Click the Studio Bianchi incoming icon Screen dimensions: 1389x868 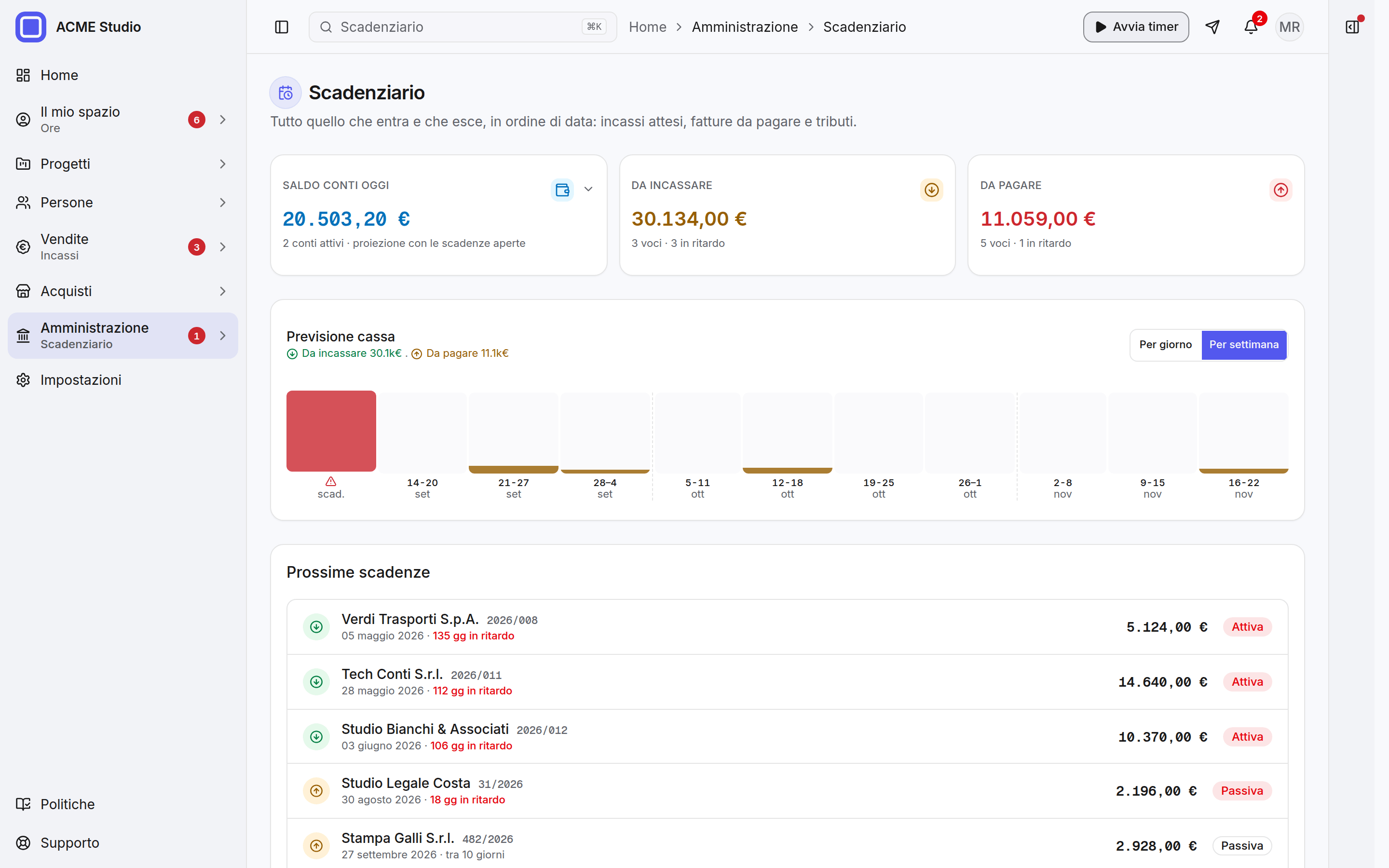(x=316, y=736)
